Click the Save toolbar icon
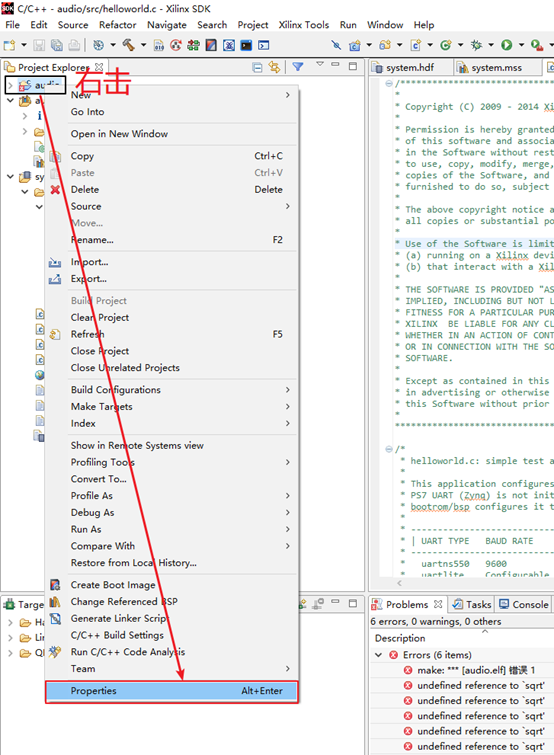This screenshot has height=755, width=554. pyautogui.click(x=39, y=45)
